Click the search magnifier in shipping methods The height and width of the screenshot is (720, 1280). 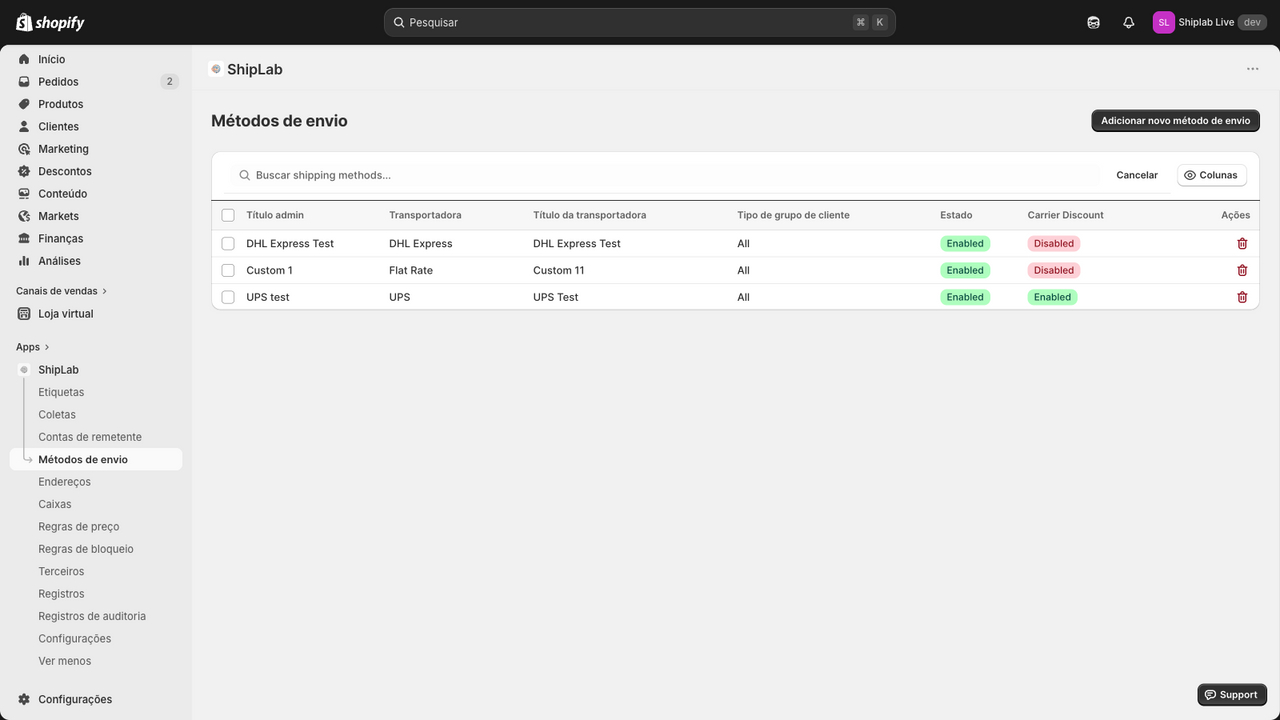pyautogui.click(x=244, y=175)
